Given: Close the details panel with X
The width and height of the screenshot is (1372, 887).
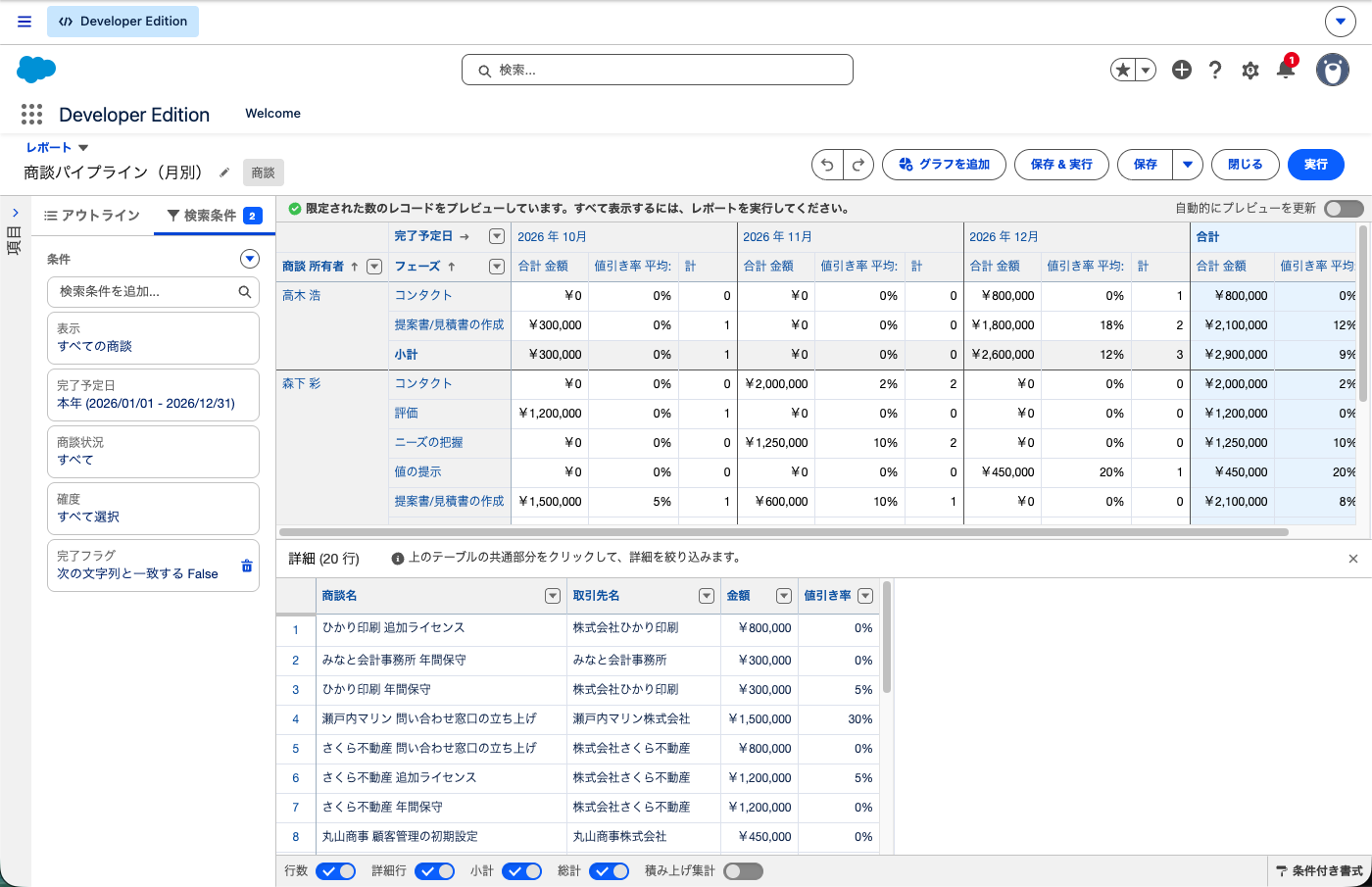Looking at the screenshot, I should [1353, 559].
